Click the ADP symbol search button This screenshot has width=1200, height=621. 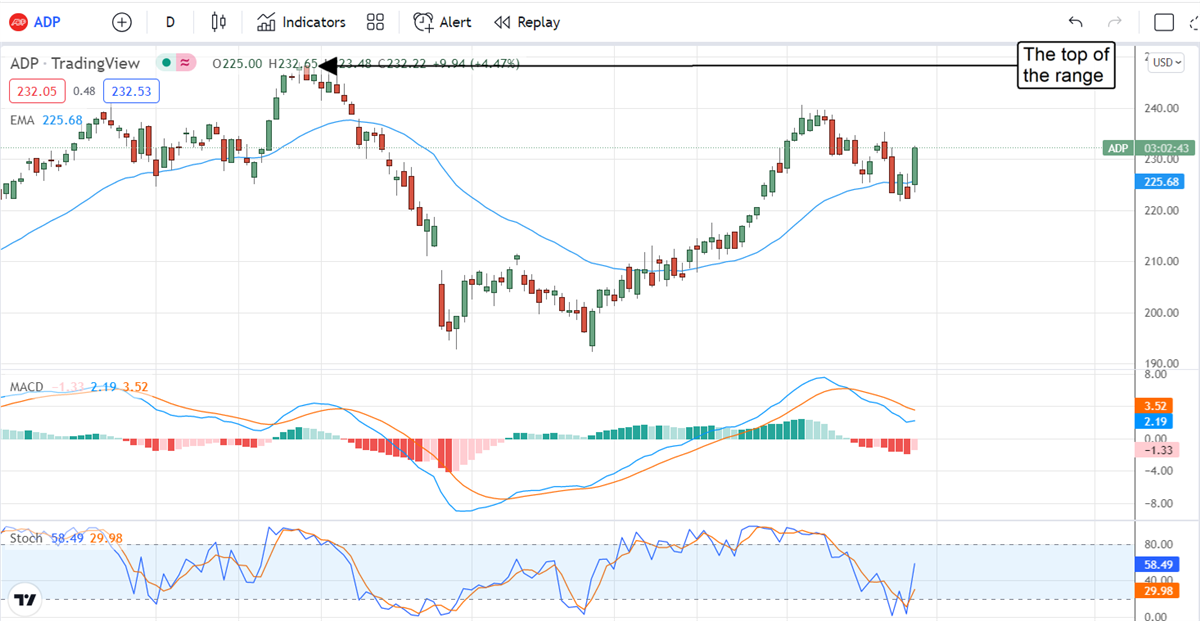click(x=34, y=22)
